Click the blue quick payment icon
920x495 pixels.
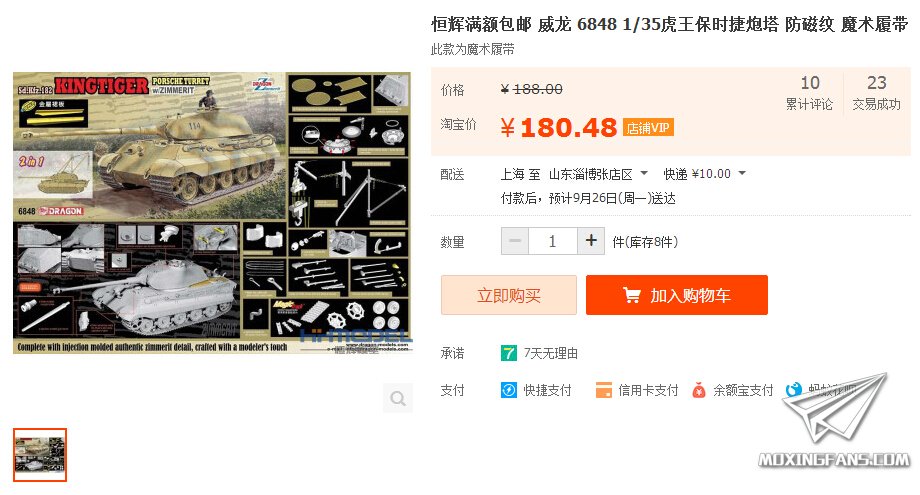tap(509, 390)
